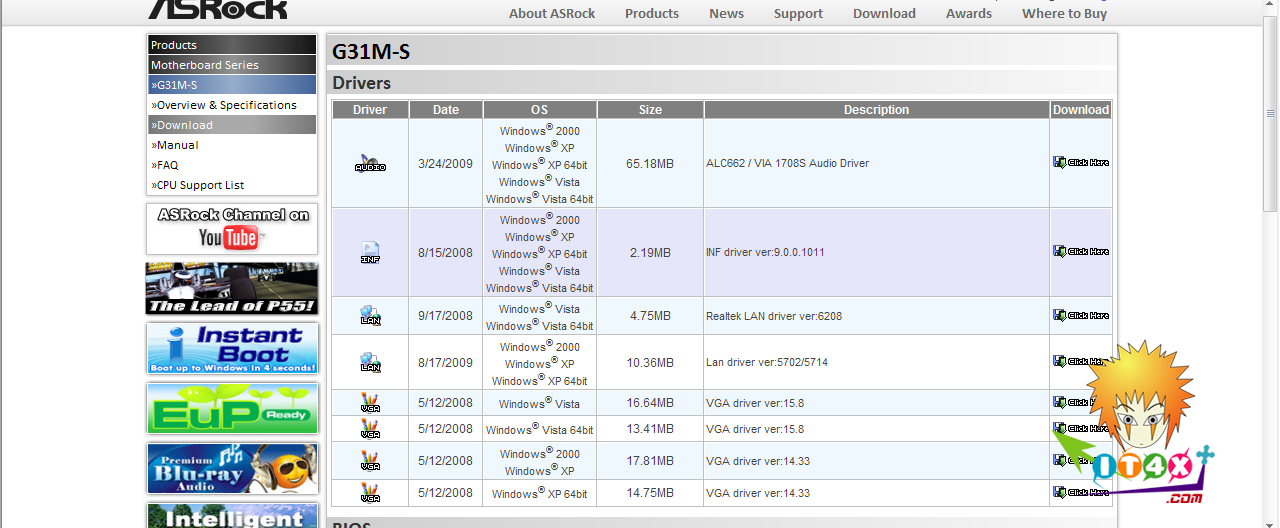The height and width of the screenshot is (528, 1280).
Task: Select Realtek LAN driver ver:6208 text
Action: coord(774,316)
